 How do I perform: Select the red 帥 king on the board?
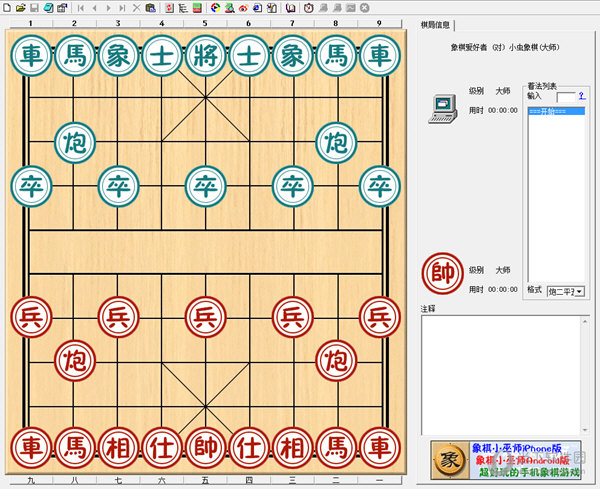click(206, 448)
